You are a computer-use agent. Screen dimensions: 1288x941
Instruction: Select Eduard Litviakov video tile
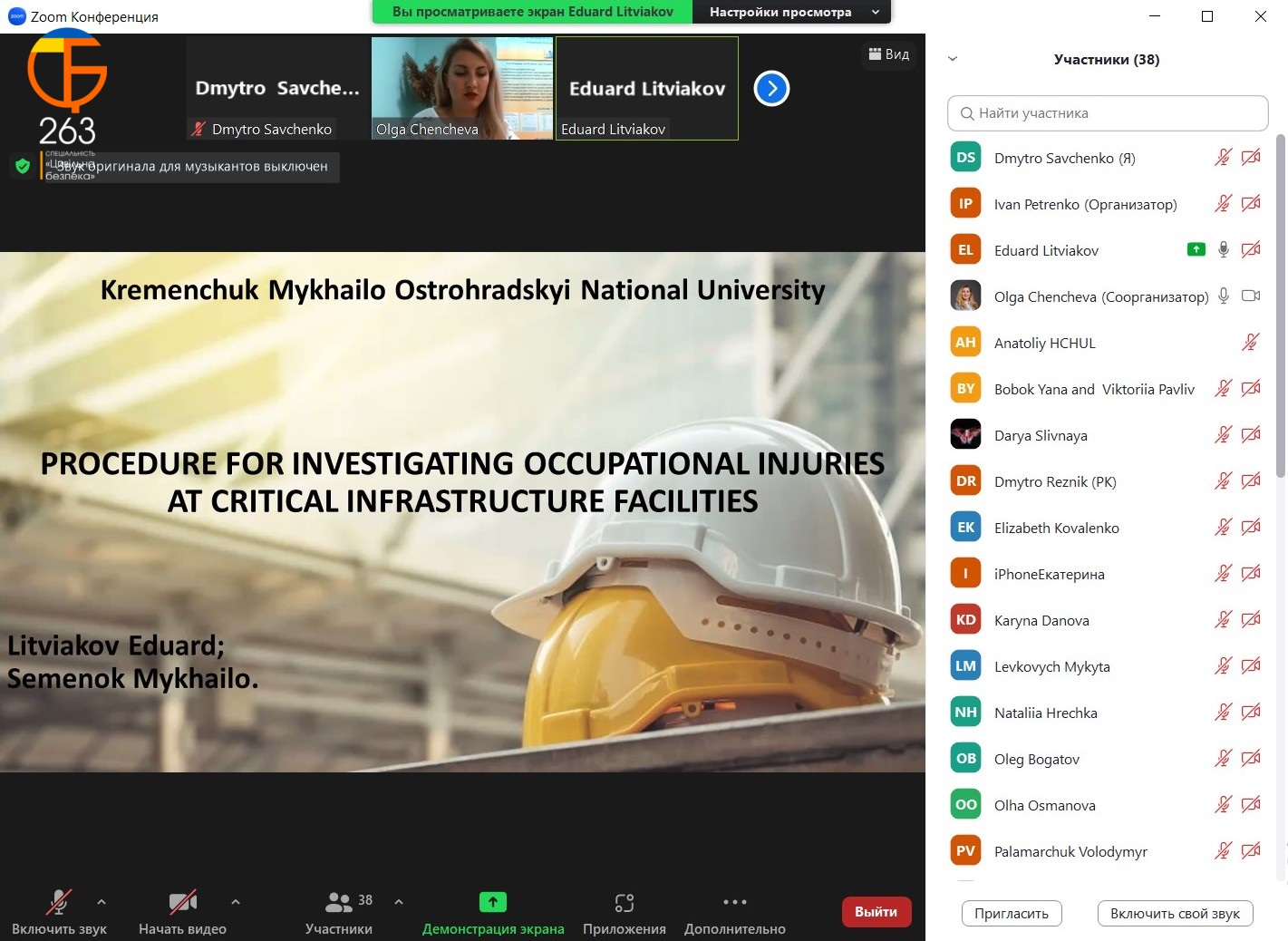(x=647, y=88)
